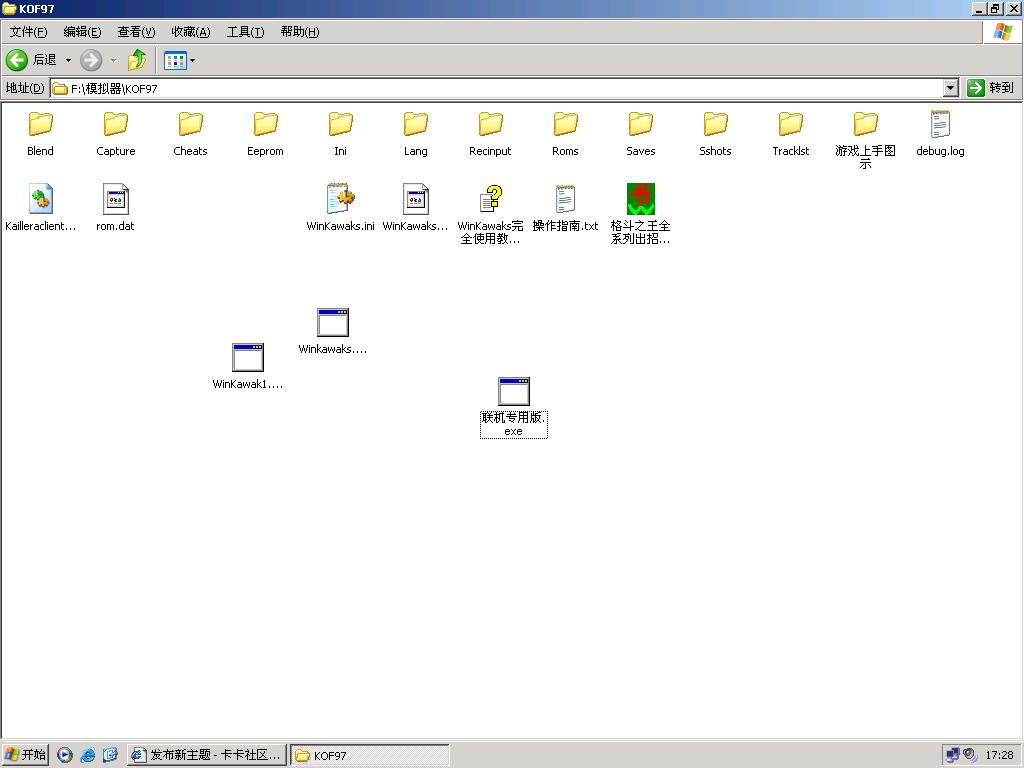The height and width of the screenshot is (768, 1024).
Task: Open the Views dropdown arrow
Action: (192, 61)
